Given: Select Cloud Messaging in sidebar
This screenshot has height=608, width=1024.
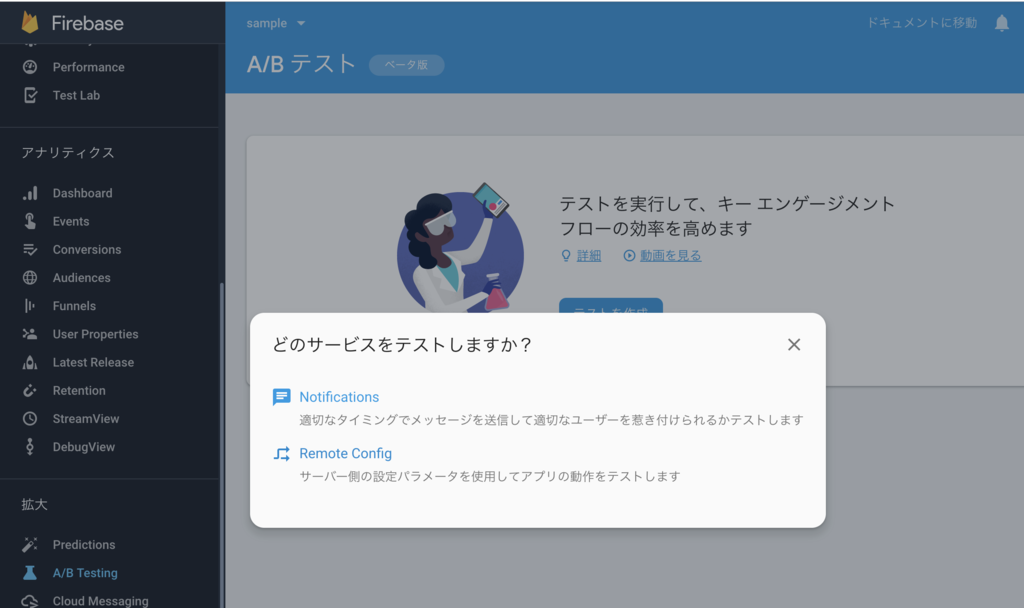Looking at the screenshot, I should click(x=101, y=601).
